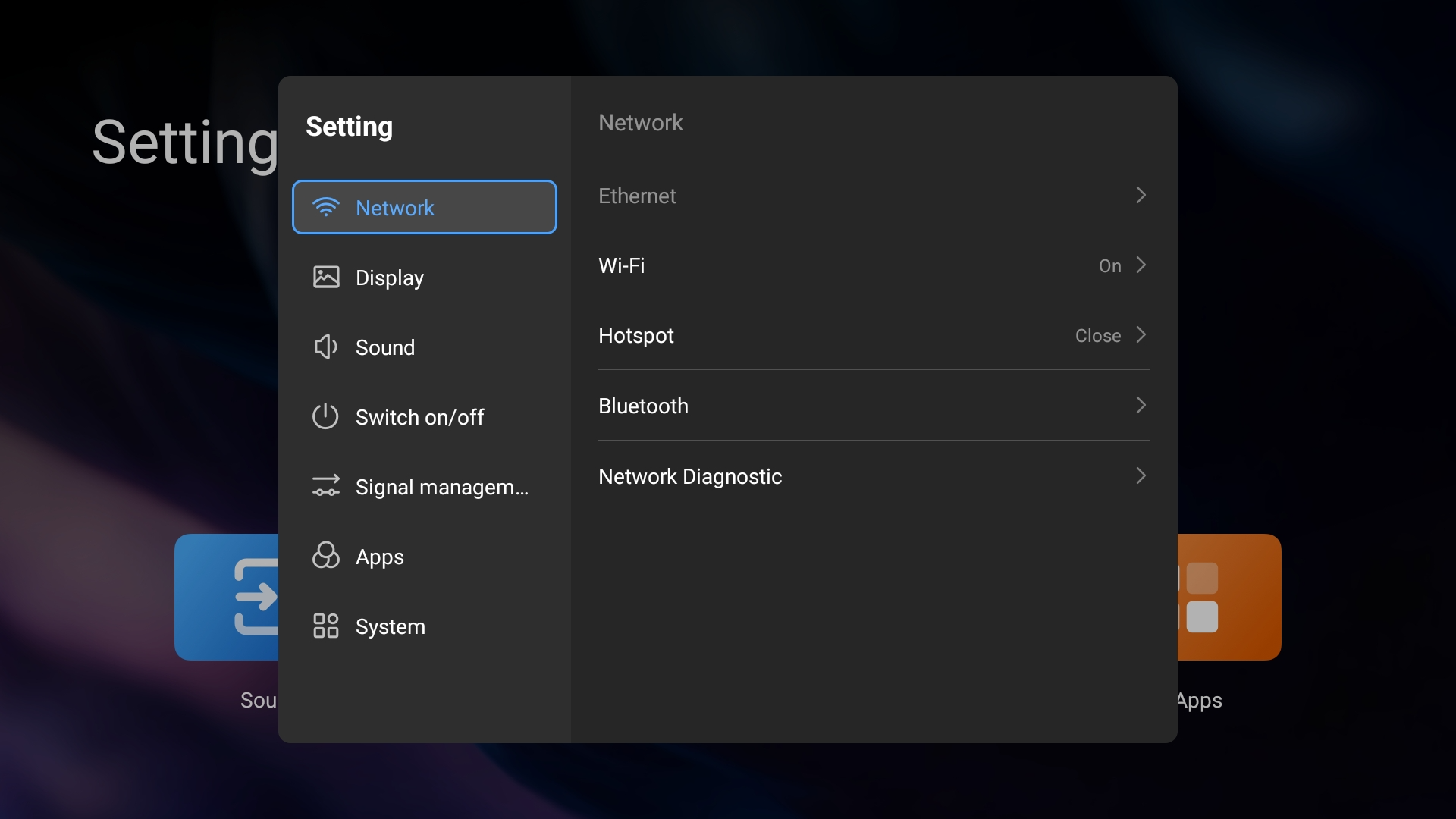
Task: Click the Display picture icon
Action: point(326,277)
